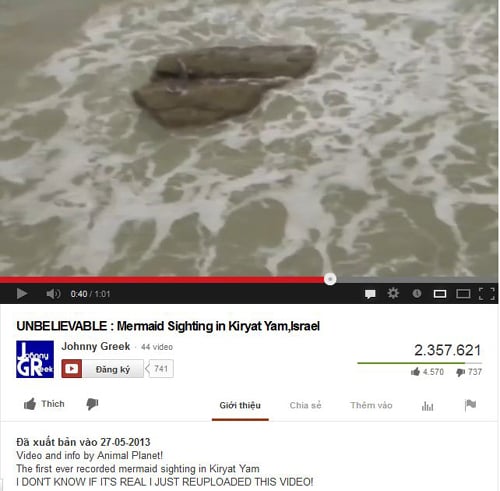Play the mermaid sighting video
Viewport: 500px width, 491px height.
[x=22, y=294]
